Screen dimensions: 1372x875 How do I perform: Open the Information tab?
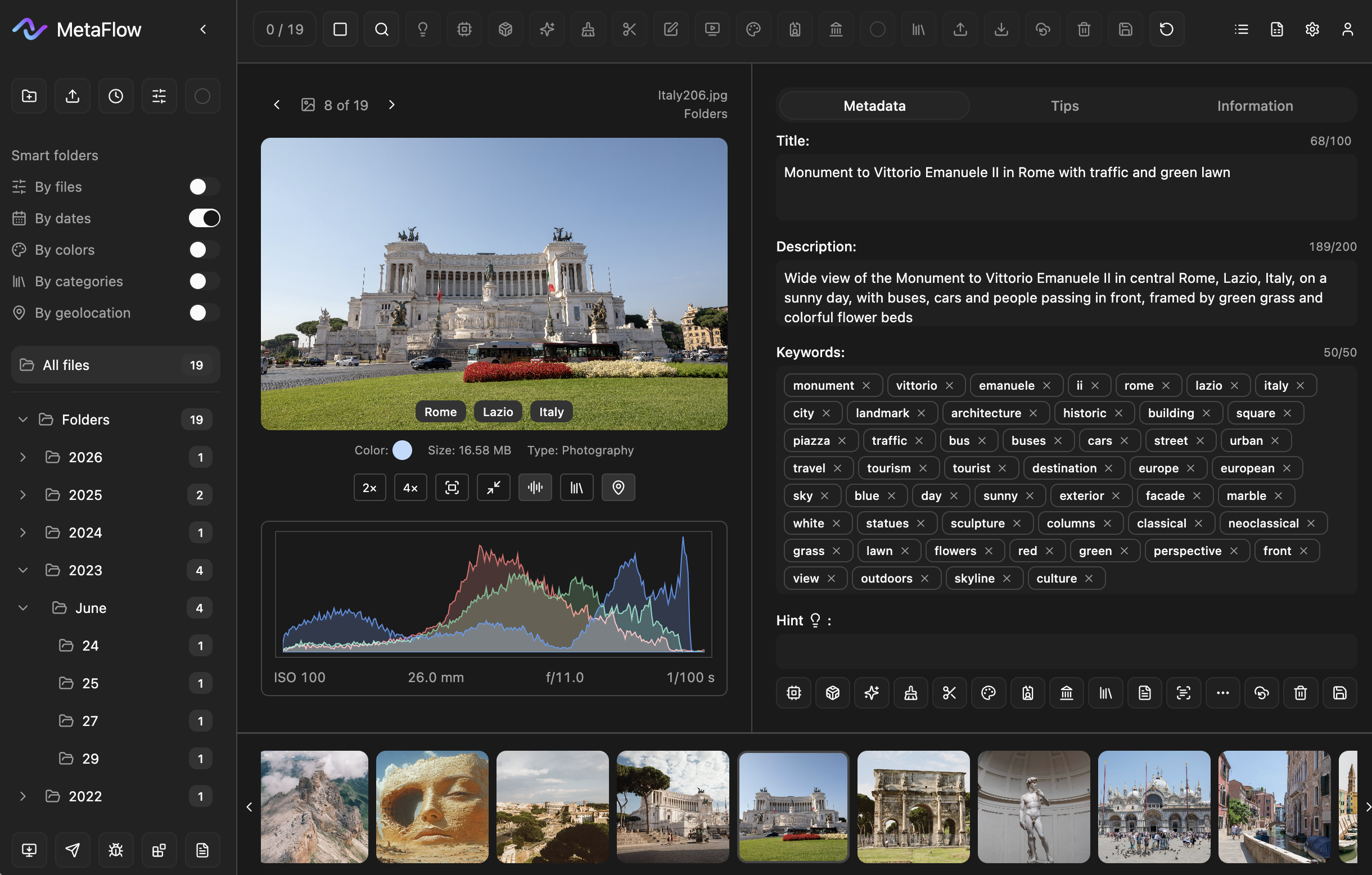click(x=1254, y=105)
